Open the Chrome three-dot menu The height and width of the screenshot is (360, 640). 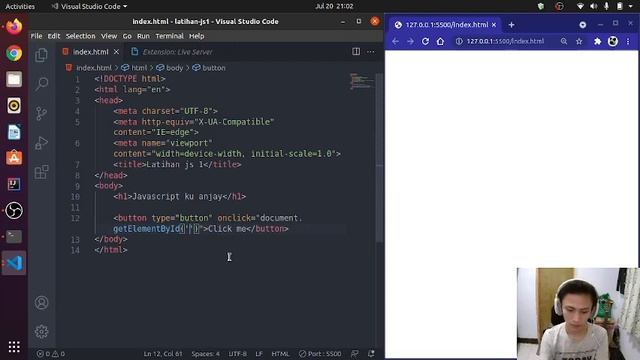(x=628, y=41)
